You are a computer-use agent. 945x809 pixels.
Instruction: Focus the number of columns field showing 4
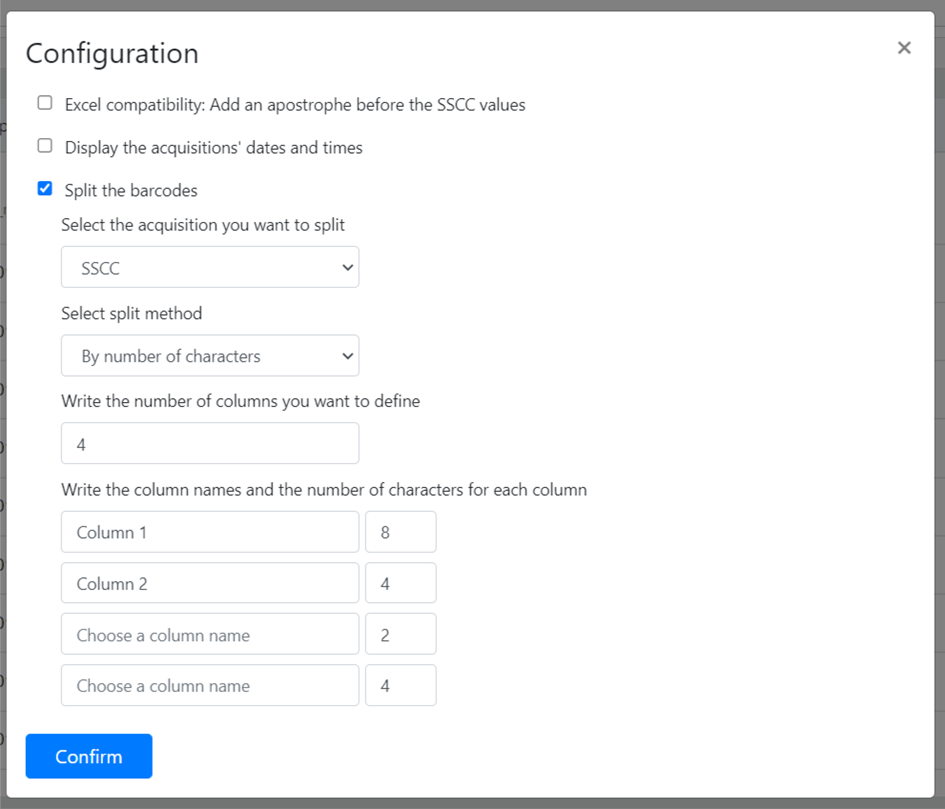pyautogui.click(x=210, y=444)
